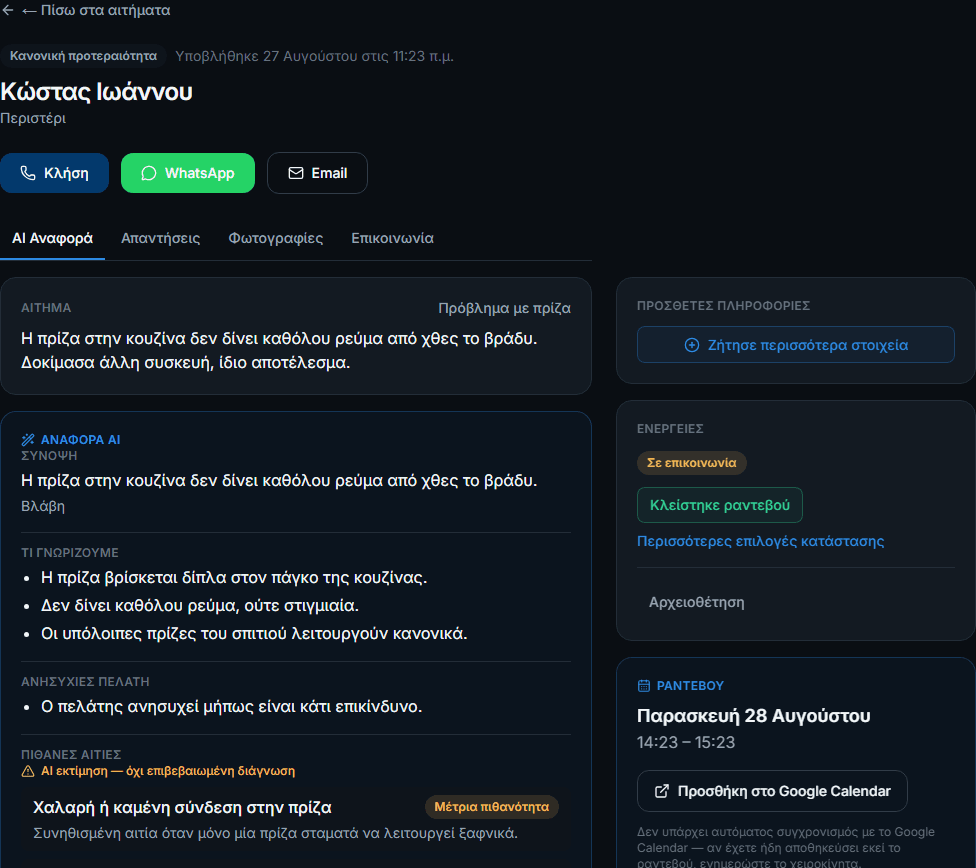Add appointment via Προσθήκη στο Google Calendar
The height and width of the screenshot is (868, 976).
(772, 791)
